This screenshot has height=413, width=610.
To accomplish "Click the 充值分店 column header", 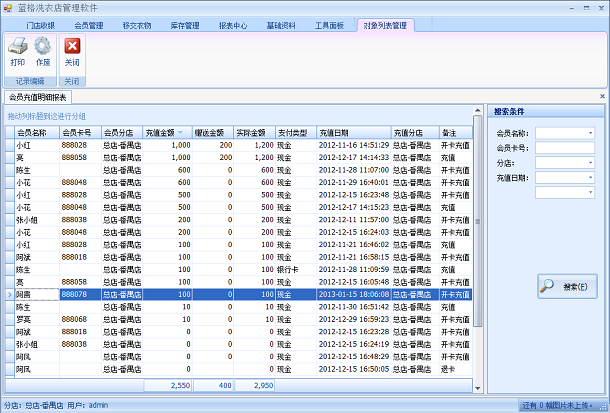I will (x=415, y=133).
